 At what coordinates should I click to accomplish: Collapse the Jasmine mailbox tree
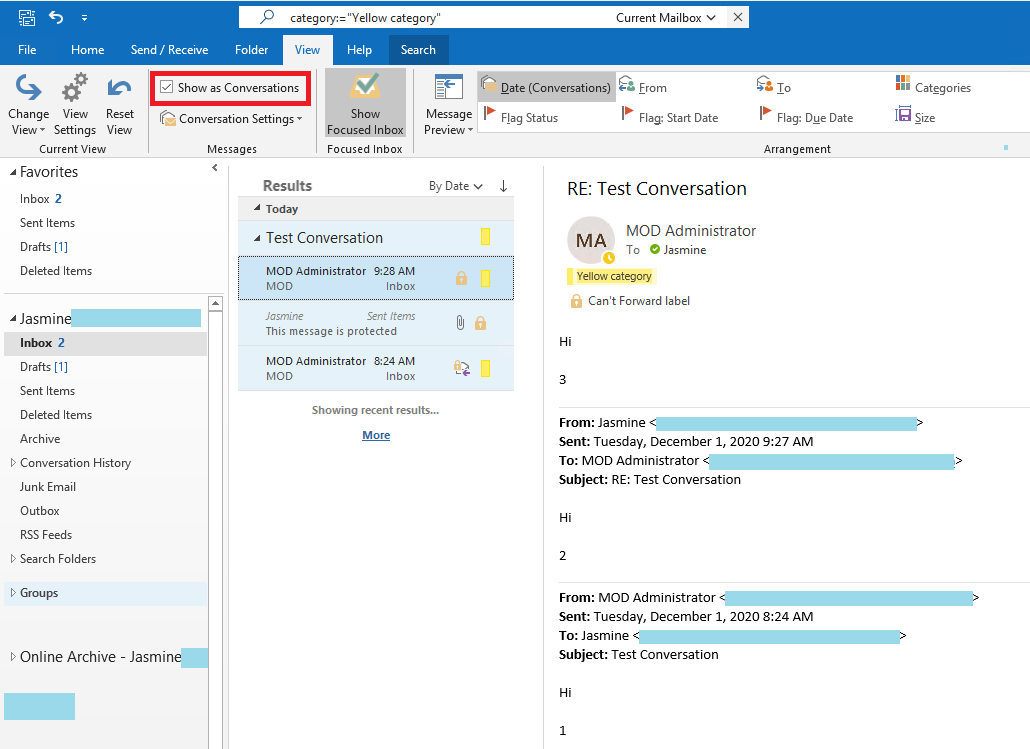(x=12, y=319)
